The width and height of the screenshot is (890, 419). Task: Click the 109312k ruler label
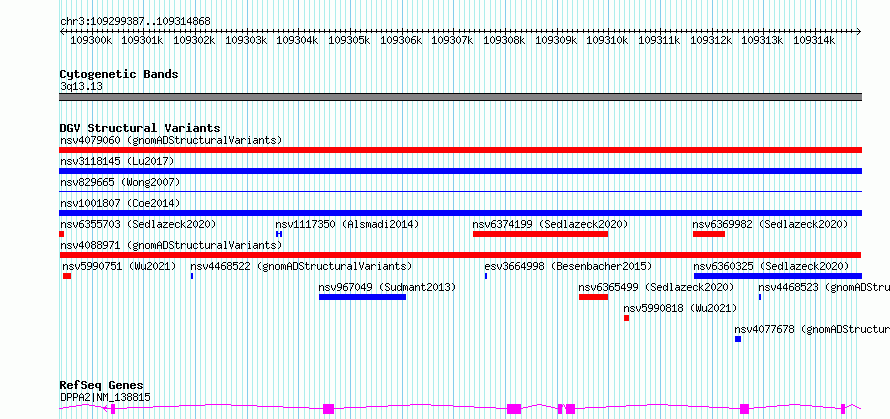711,40
